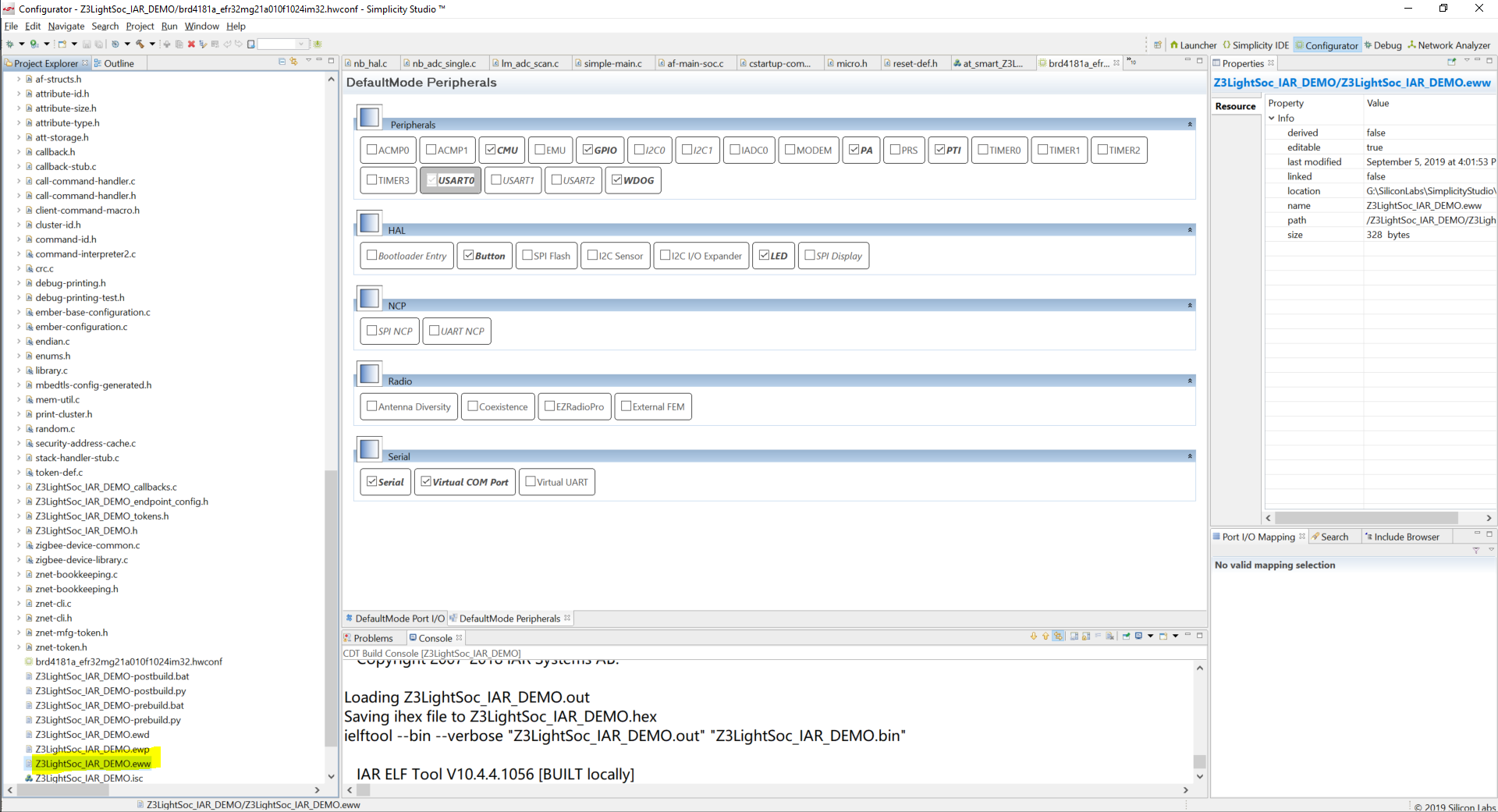Build the project with the hammer icon

pyautogui.click(x=143, y=44)
